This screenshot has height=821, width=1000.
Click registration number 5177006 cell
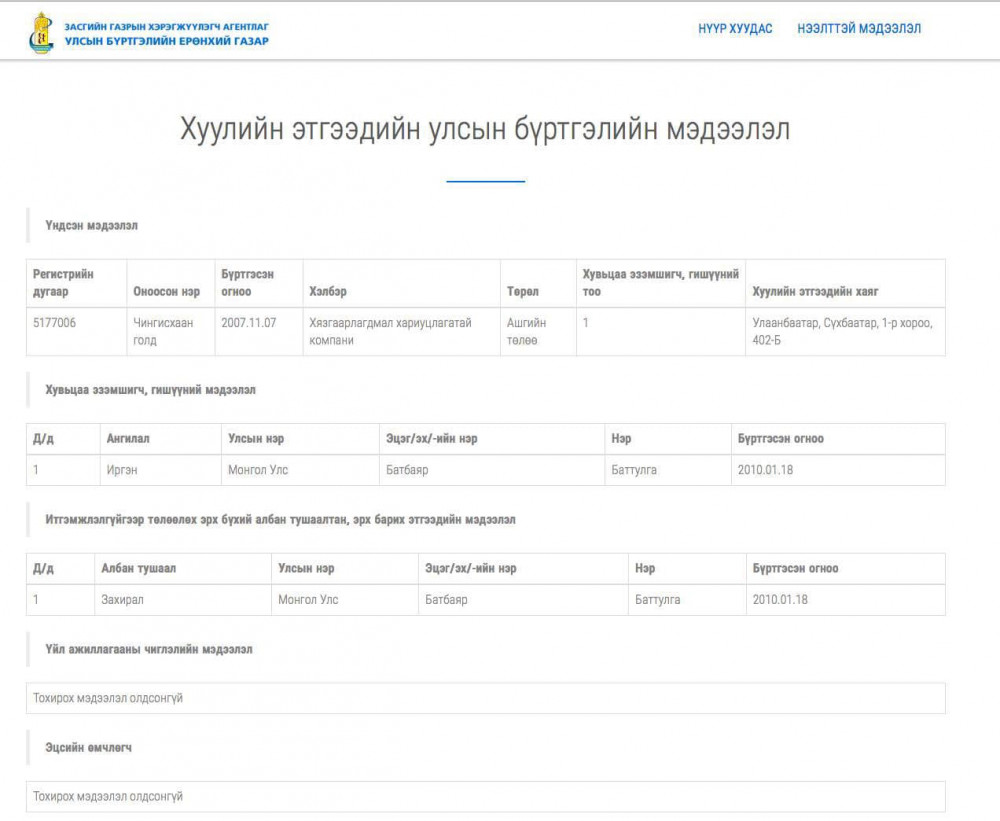pyautogui.click(x=54, y=323)
